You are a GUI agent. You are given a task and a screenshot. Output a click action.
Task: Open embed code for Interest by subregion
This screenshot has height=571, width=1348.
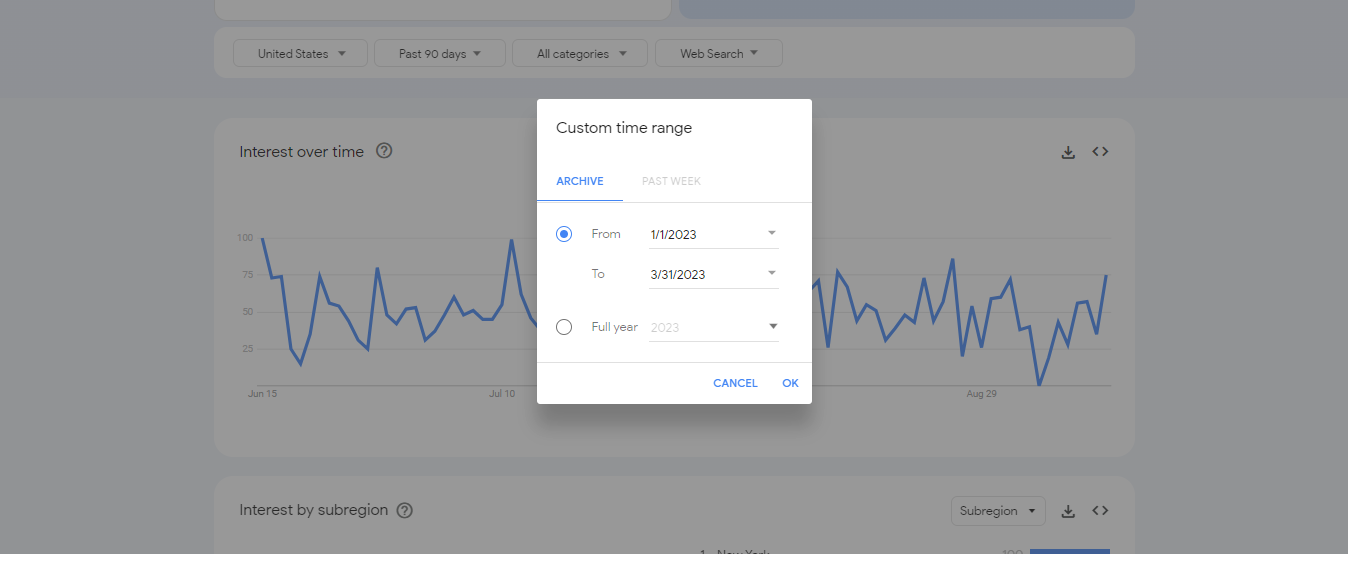1100,511
